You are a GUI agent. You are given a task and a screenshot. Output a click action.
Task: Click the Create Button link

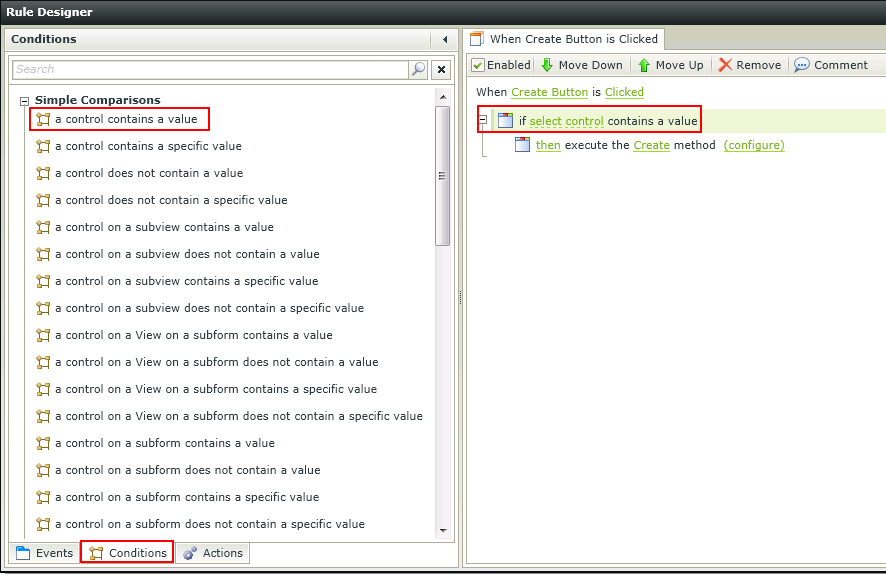point(549,93)
